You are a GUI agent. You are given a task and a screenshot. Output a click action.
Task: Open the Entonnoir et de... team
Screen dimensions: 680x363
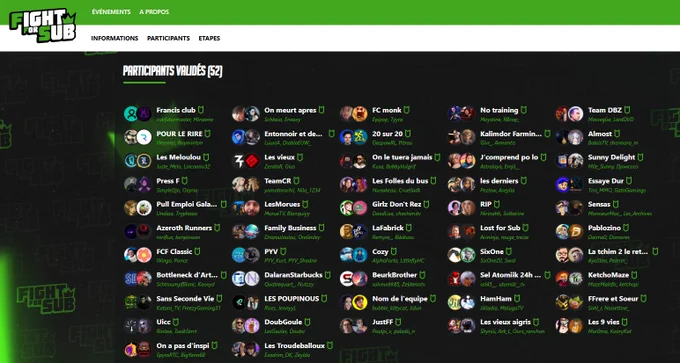click(x=294, y=134)
